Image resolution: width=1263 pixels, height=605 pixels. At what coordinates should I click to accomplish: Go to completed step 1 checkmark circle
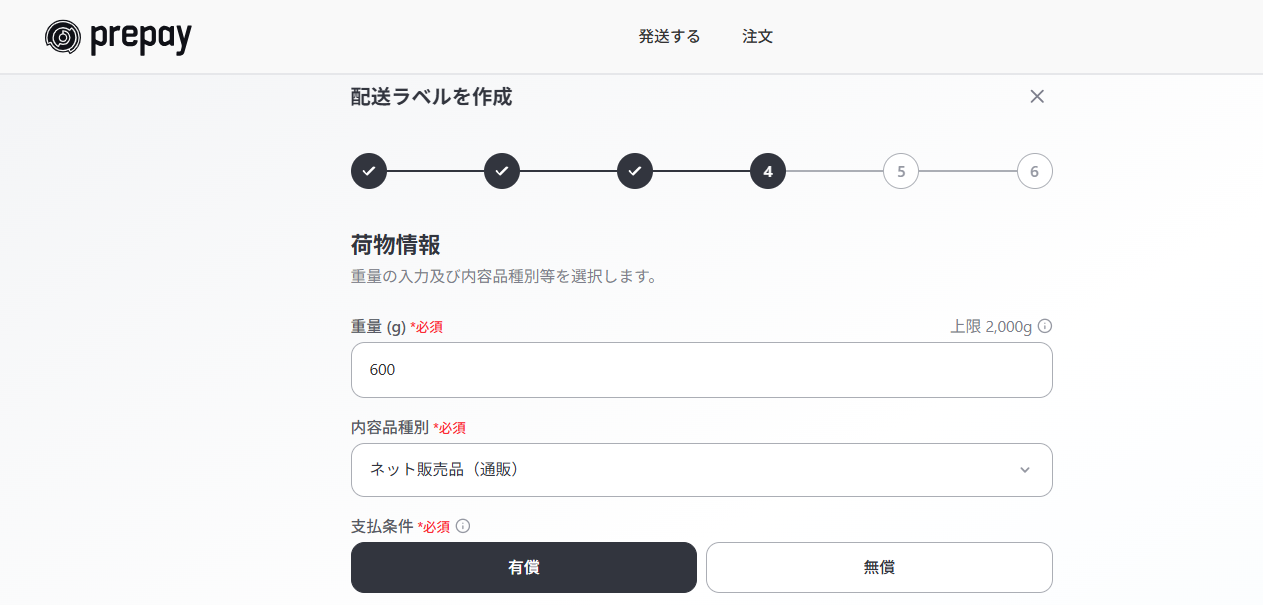click(369, 171)
